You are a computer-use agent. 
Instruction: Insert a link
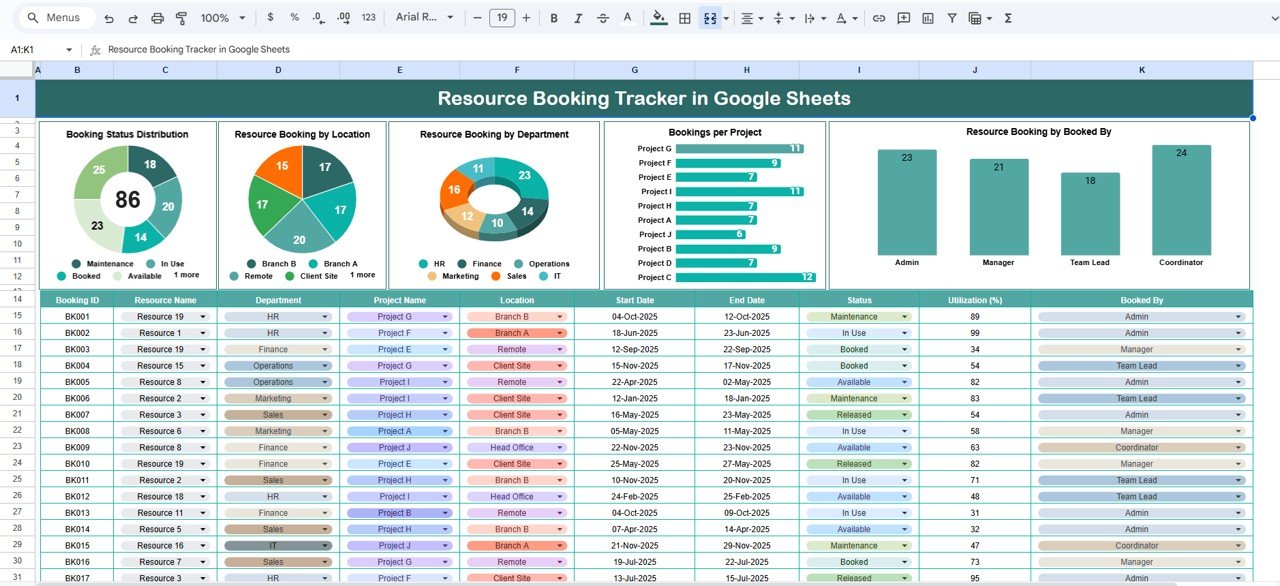pos(879,18)
